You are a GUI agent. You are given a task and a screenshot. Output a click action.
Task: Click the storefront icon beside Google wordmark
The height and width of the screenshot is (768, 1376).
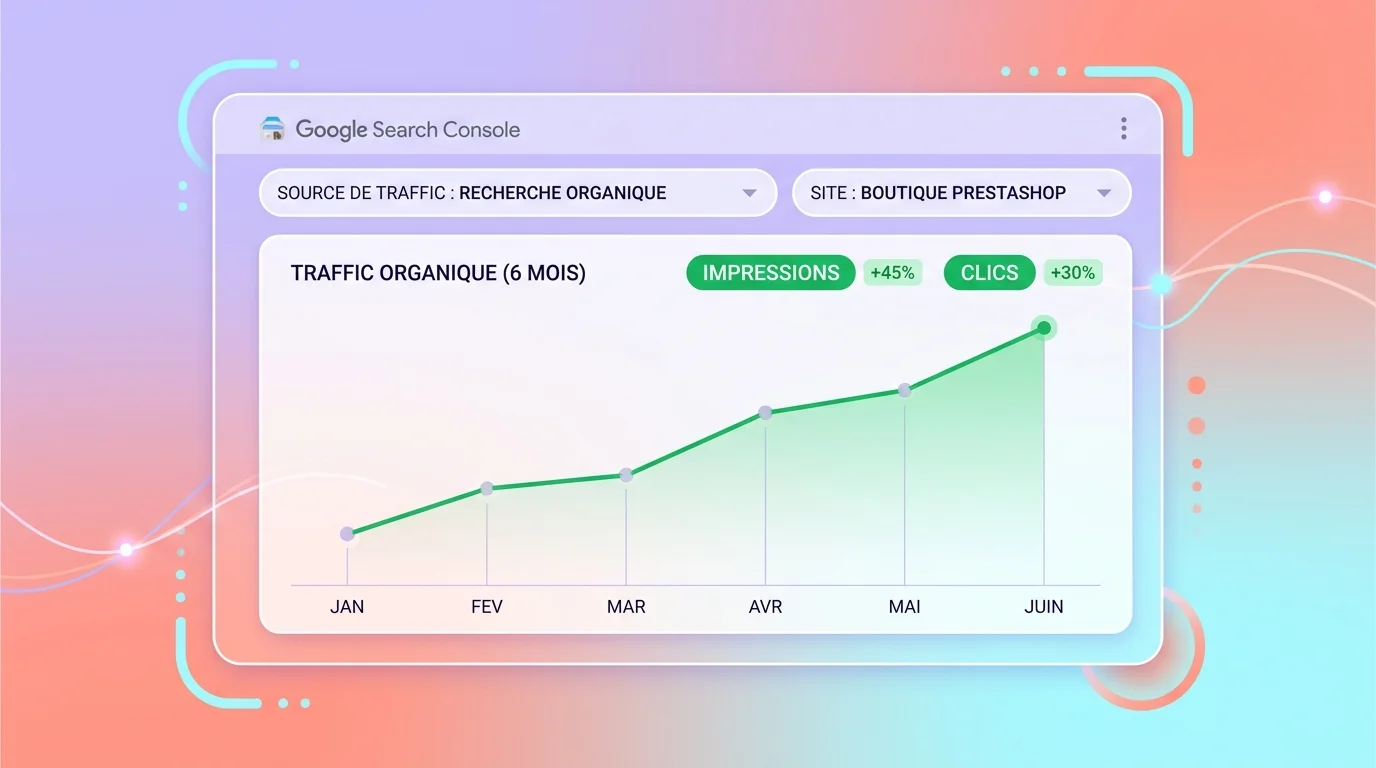[x=273, y=129]
